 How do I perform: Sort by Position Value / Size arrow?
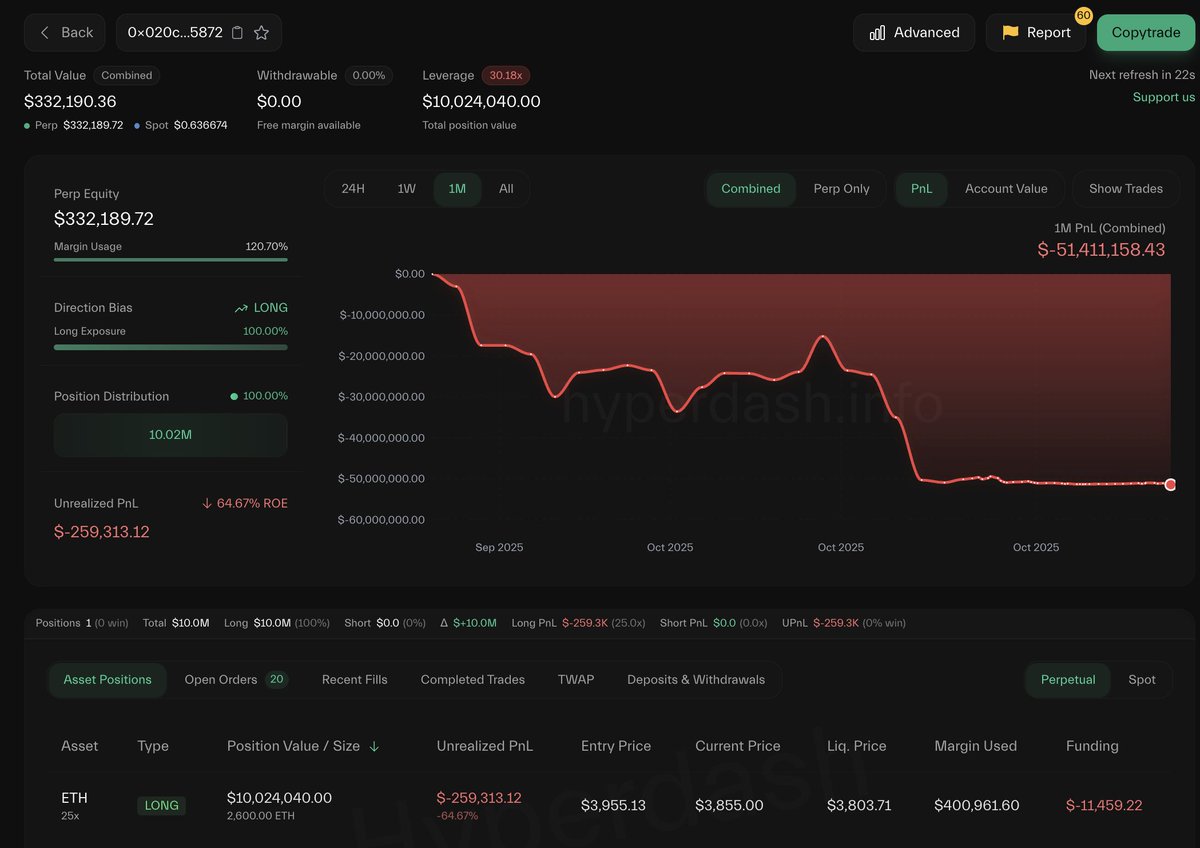point(374,746)
